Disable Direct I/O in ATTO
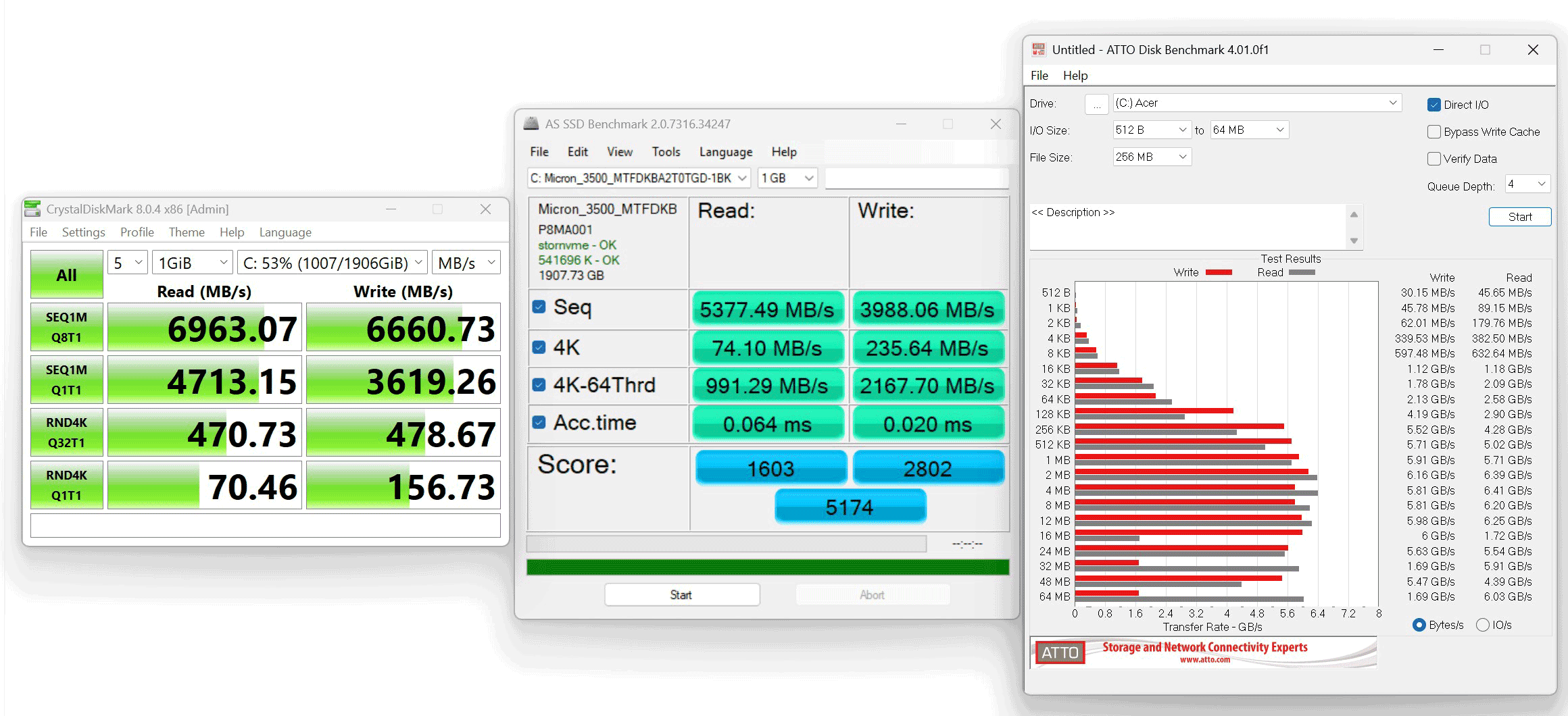This screenshot has width=1568, height=716. [1434, 105]
